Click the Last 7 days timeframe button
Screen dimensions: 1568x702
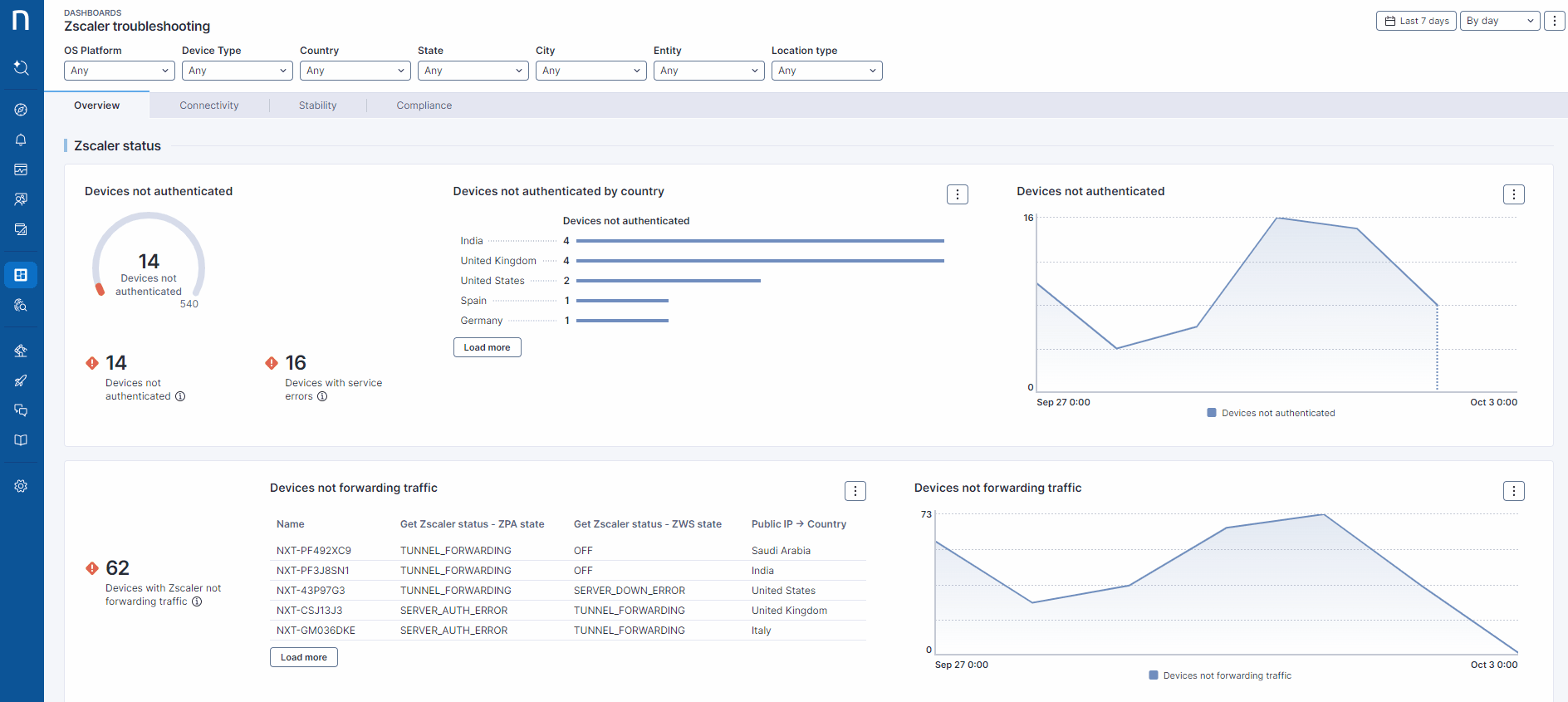pos(1416,21)
